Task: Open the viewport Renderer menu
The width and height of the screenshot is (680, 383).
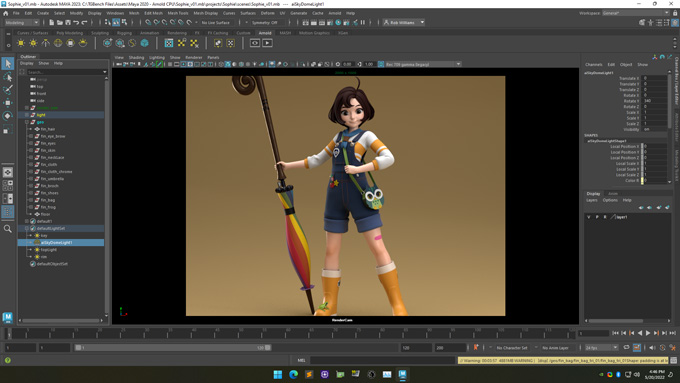Action: click(193, 57)
